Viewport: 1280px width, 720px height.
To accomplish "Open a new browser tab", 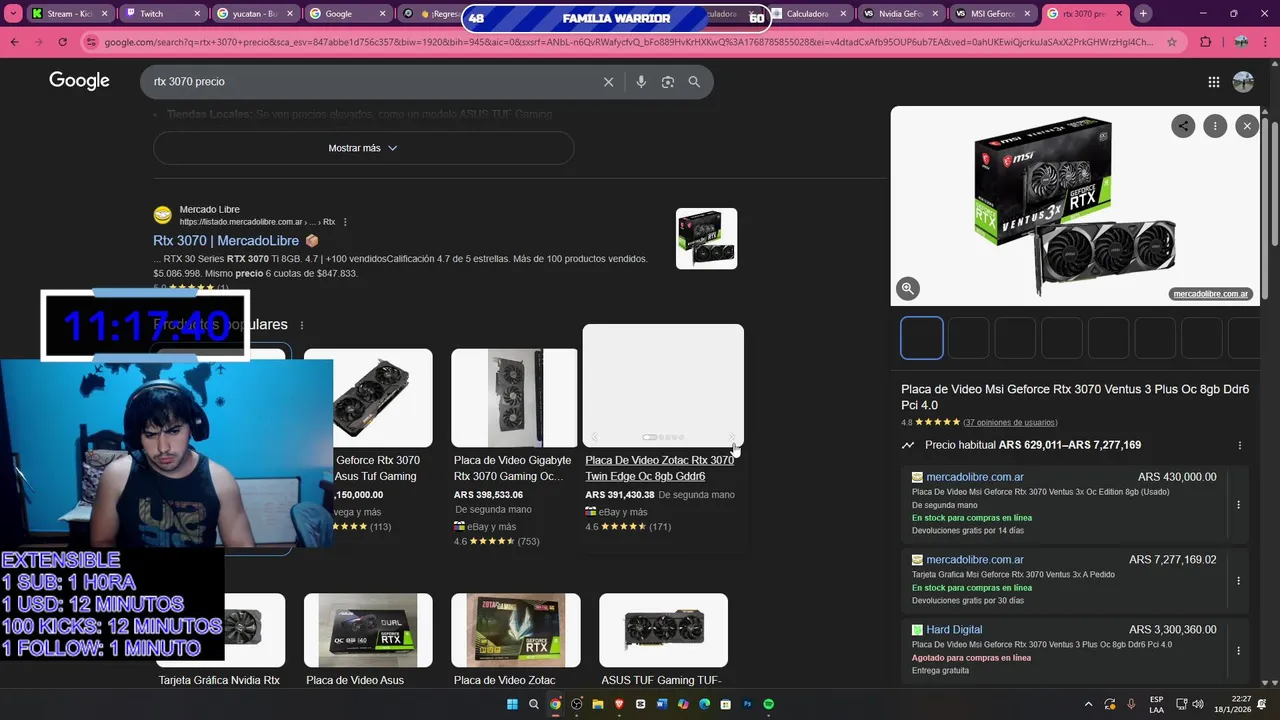I will pos(1143,14).
